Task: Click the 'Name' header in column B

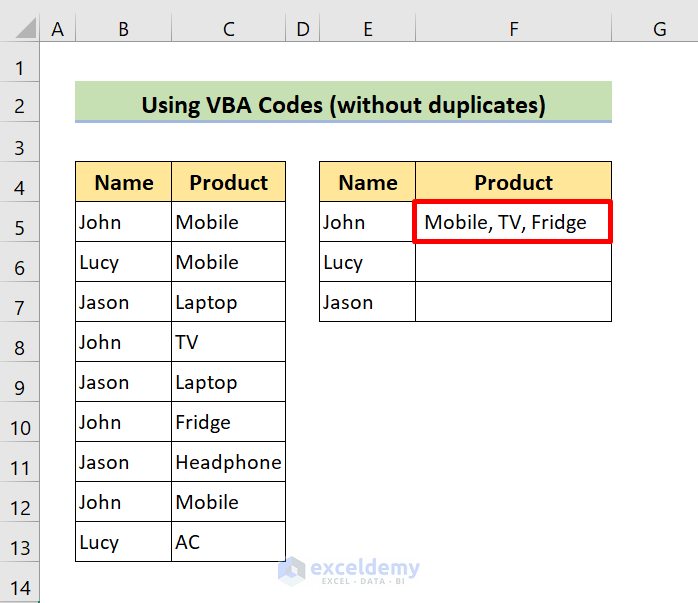Action: [123, 182]
